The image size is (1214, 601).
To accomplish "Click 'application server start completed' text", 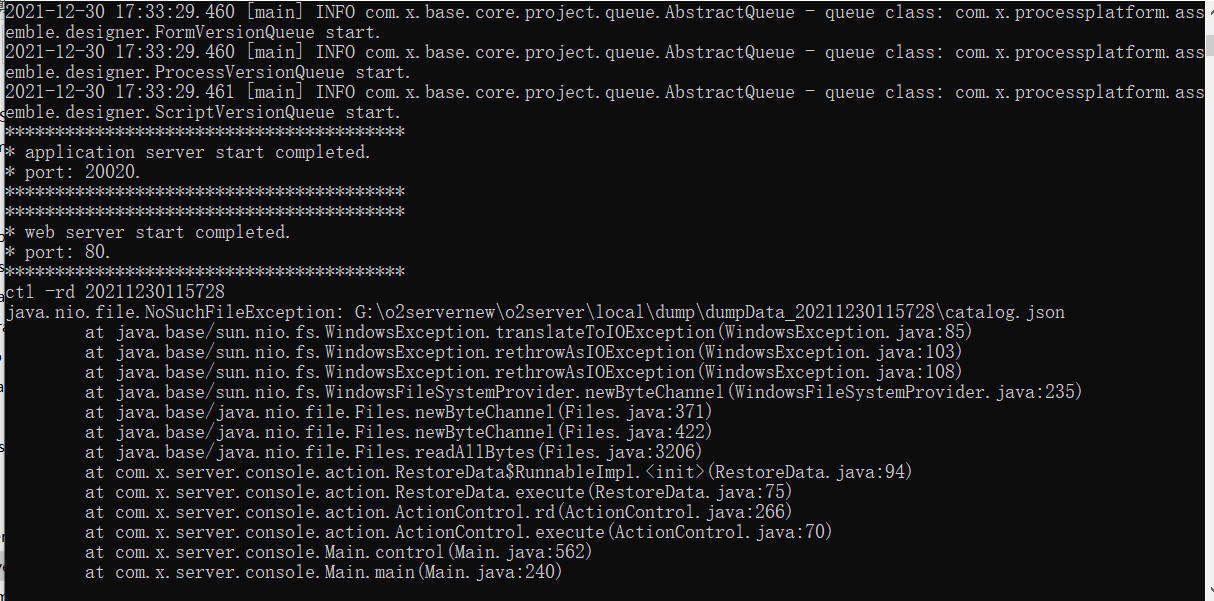I will click(x=197, y=152).
